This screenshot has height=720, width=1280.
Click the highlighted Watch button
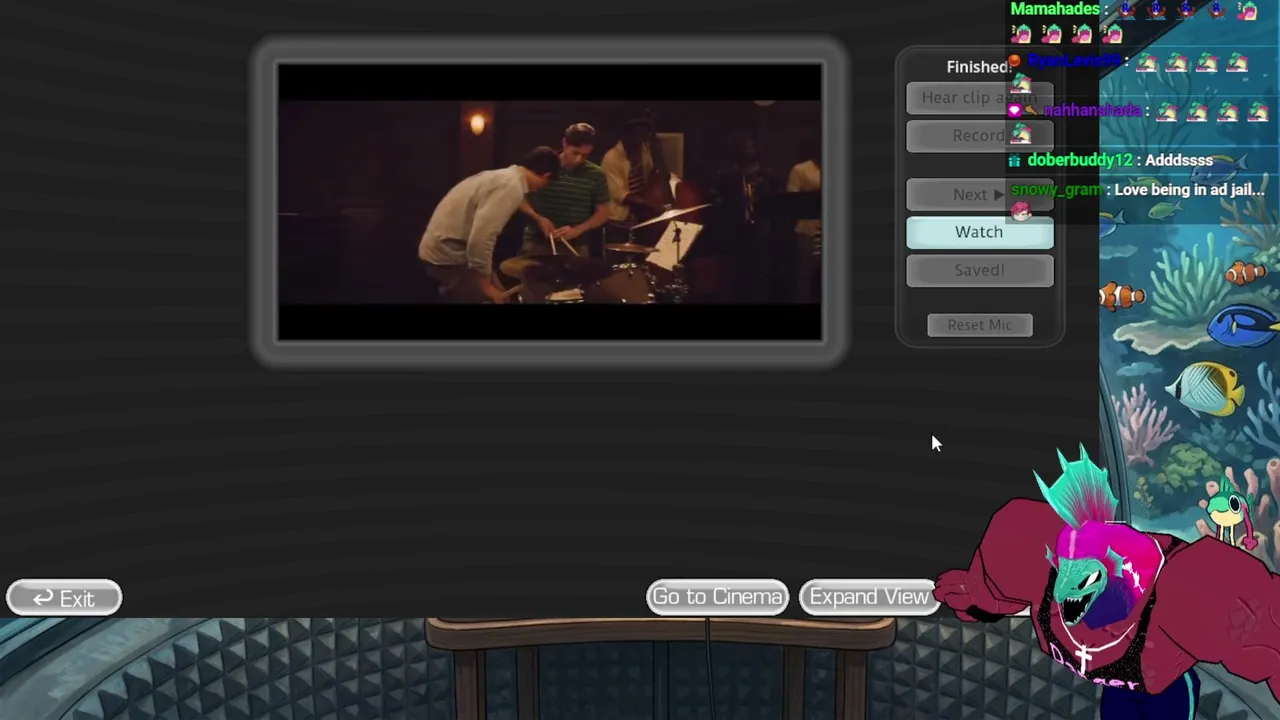(979, 232)
